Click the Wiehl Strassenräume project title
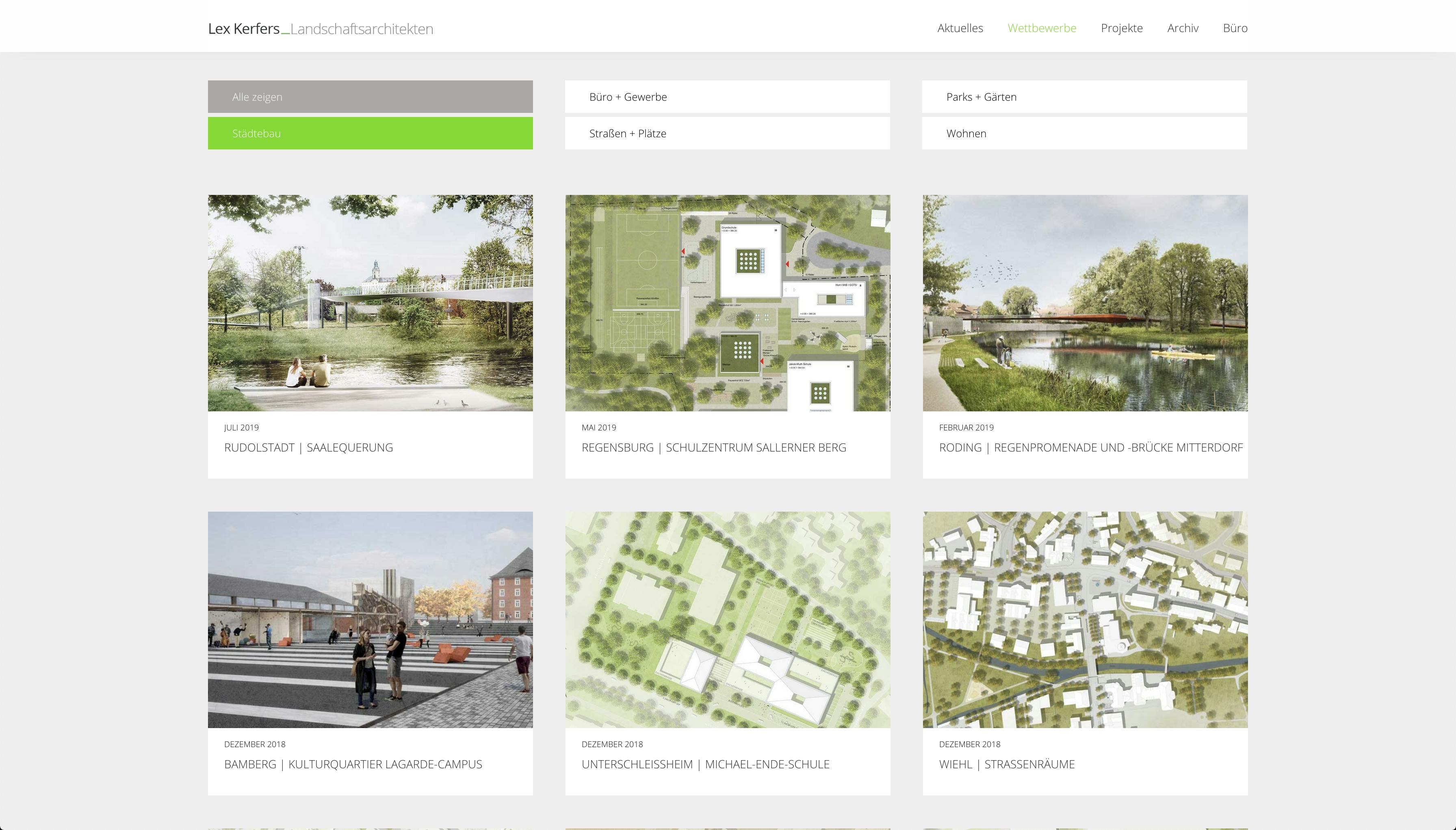The image size is (1456, 830). 1007,764
